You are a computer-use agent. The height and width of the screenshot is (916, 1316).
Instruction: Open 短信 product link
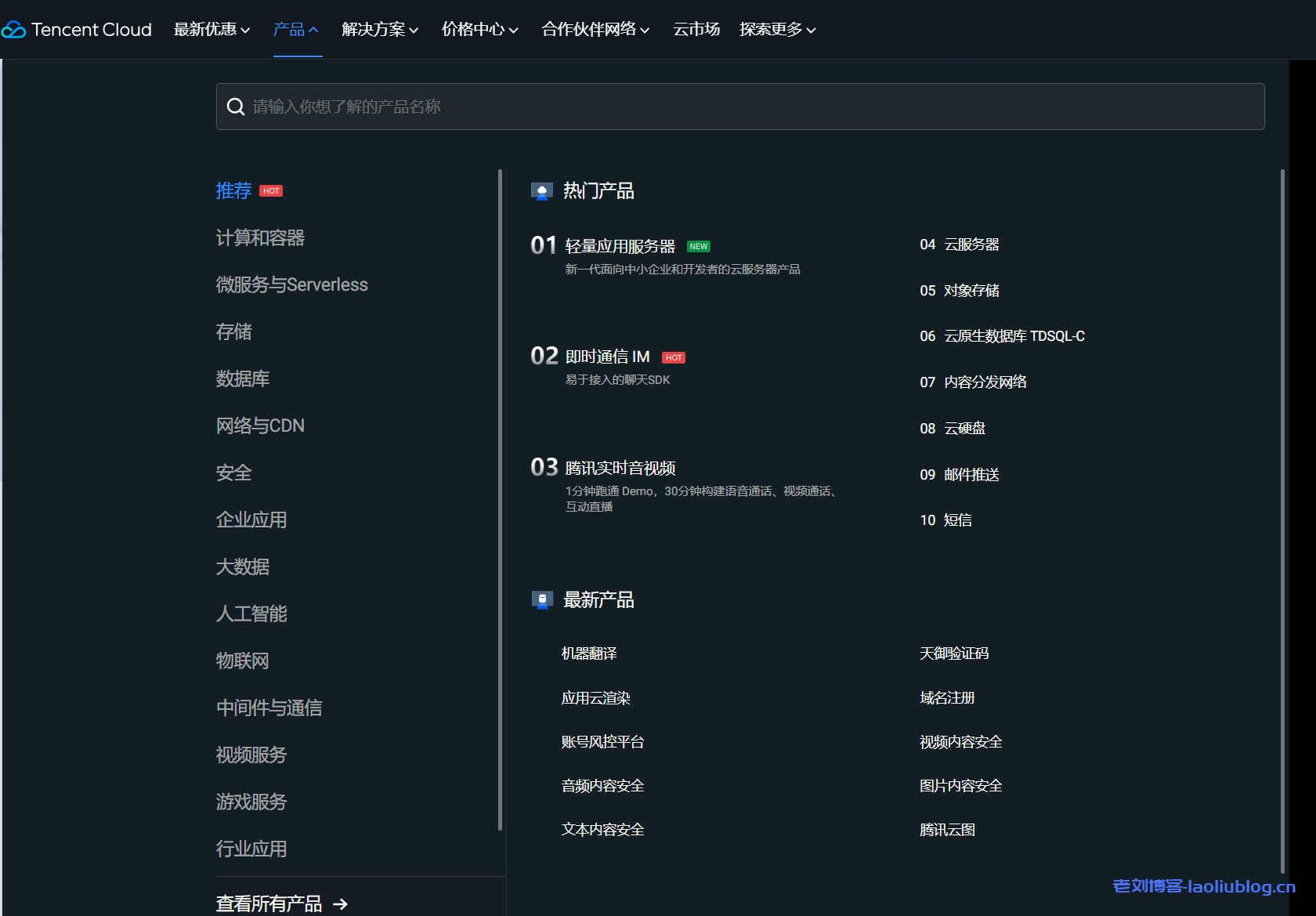click(957, 520)
